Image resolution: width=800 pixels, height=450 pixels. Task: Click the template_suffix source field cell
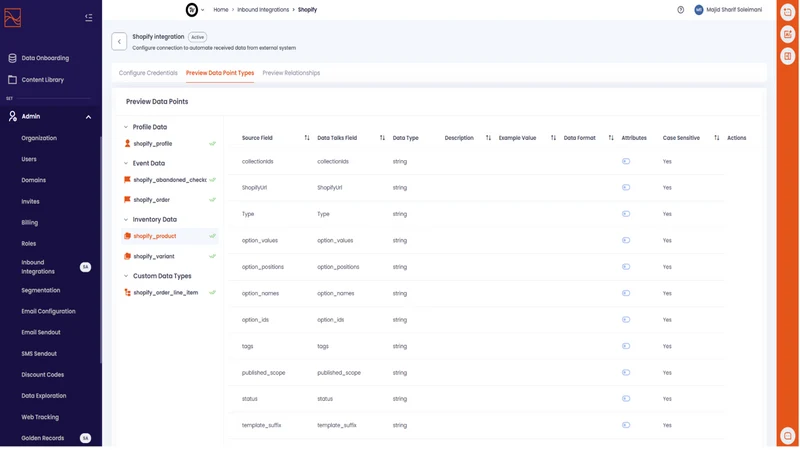pyautogui.click(x=261, y=425)
